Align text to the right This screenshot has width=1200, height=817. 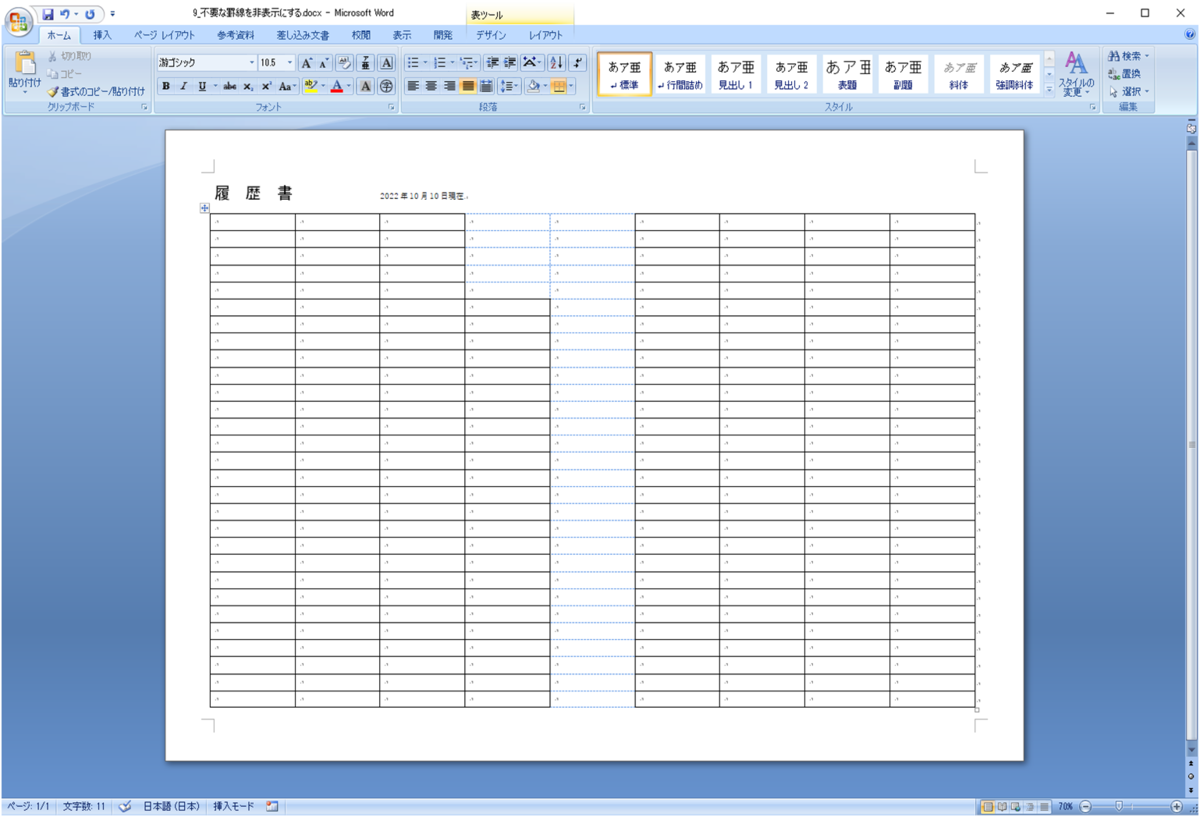pyautogui.click(x=449, y=86)
